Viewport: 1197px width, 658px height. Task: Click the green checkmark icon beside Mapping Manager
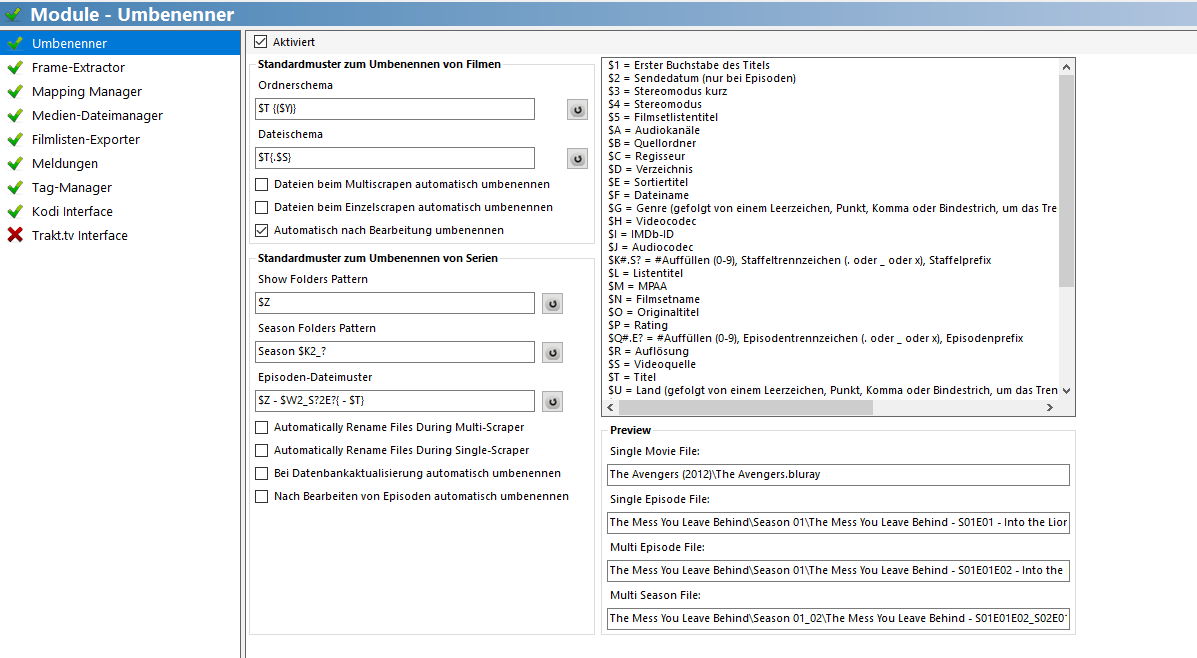pos(15,92)
